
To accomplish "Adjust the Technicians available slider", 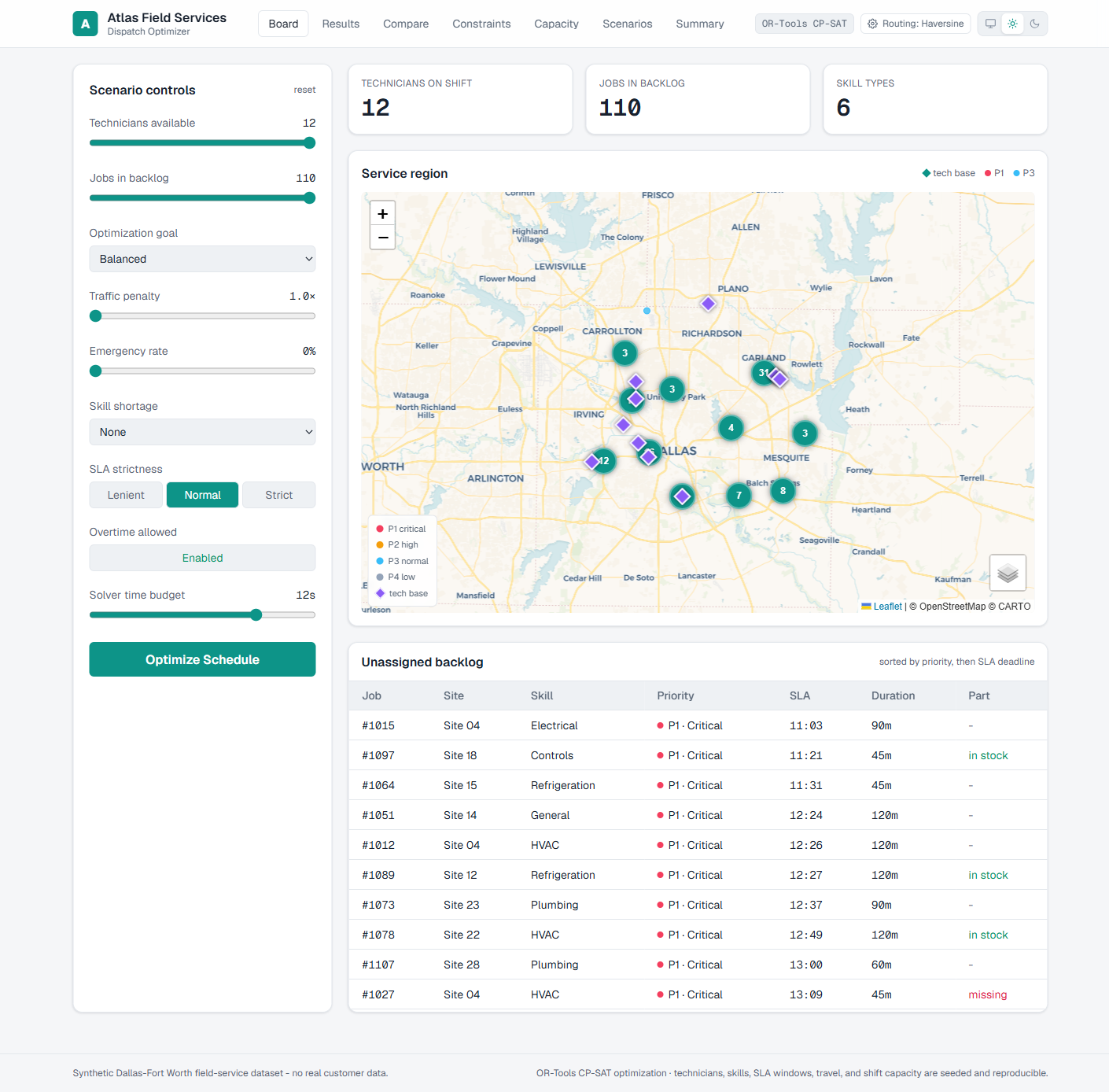I will tap(202, 143).
